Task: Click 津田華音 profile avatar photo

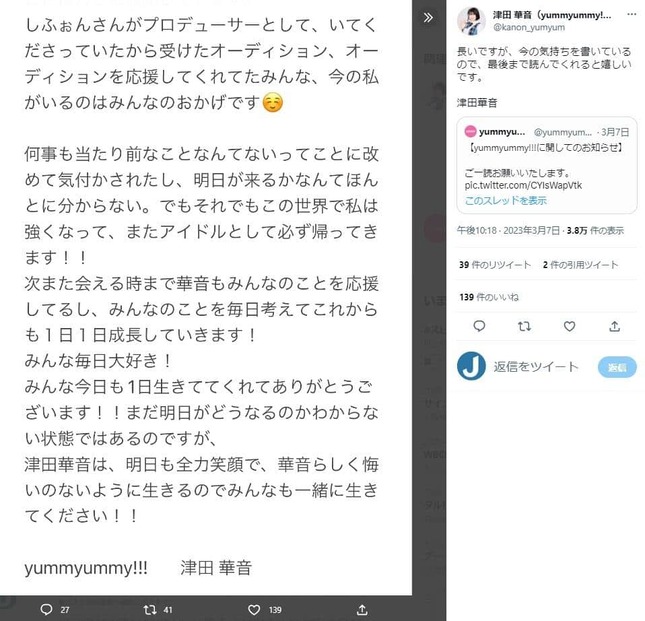Action: [471, 21]
